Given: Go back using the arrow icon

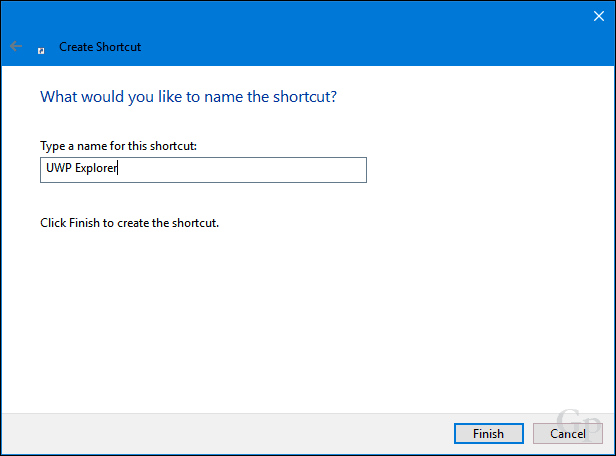Looking at the screenshot, I should (16, 46).
